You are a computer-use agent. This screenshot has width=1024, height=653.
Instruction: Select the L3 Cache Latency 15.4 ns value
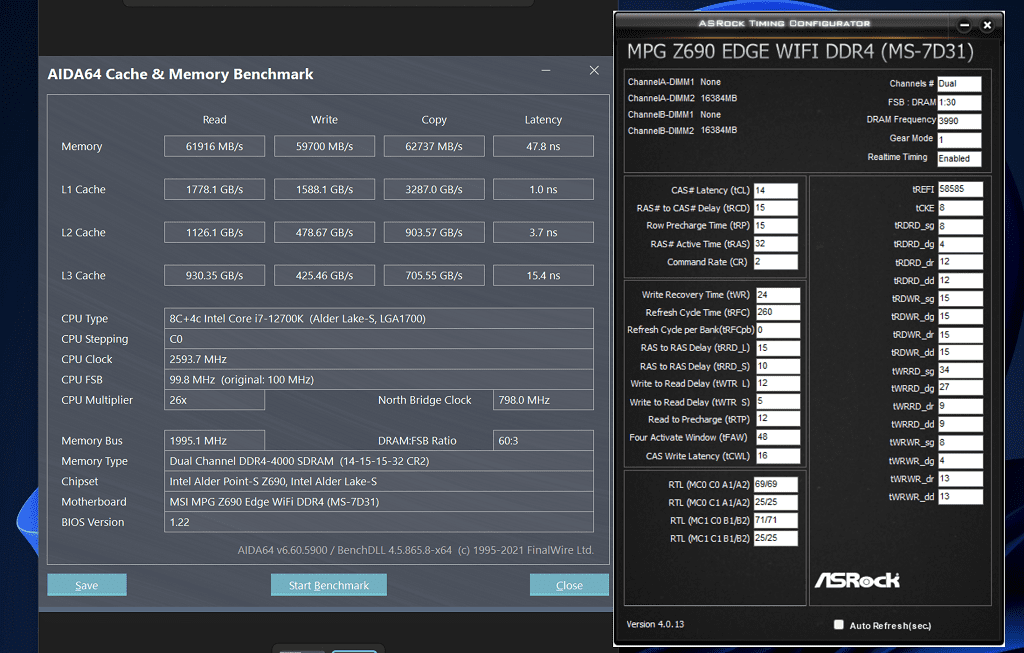click(x=543, y=276)
